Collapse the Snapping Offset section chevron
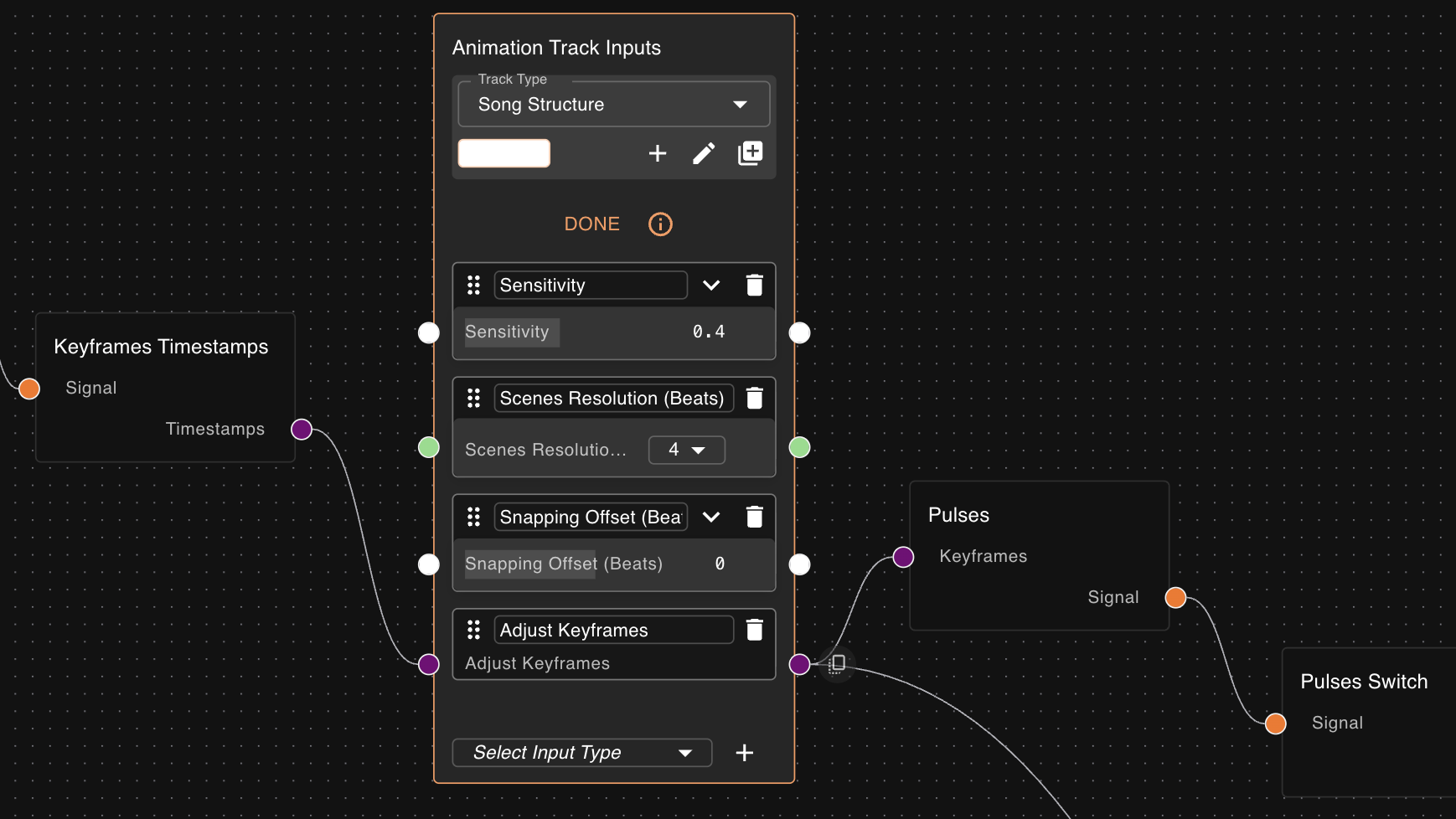The height and width of the screenshot is (819, 1456). pos(711,518)
